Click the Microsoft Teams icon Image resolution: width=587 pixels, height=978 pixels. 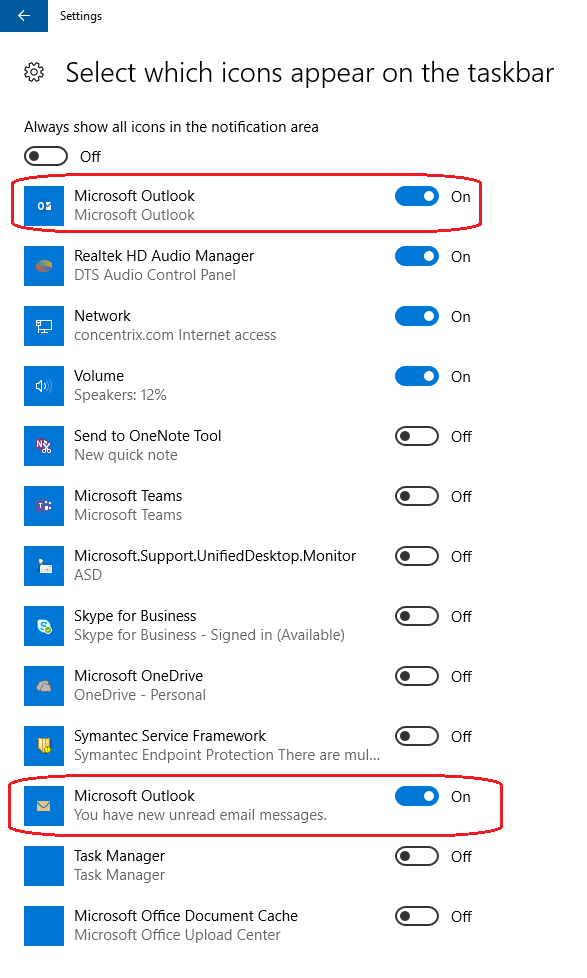click(44, 506)
